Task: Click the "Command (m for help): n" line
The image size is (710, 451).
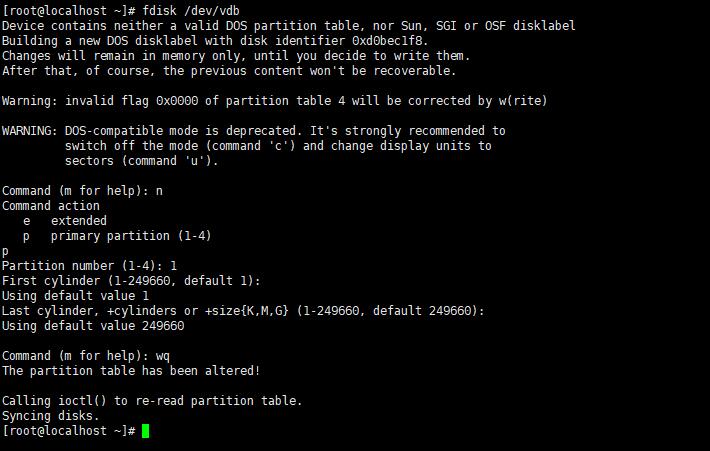Action: (x=82, y=191)
